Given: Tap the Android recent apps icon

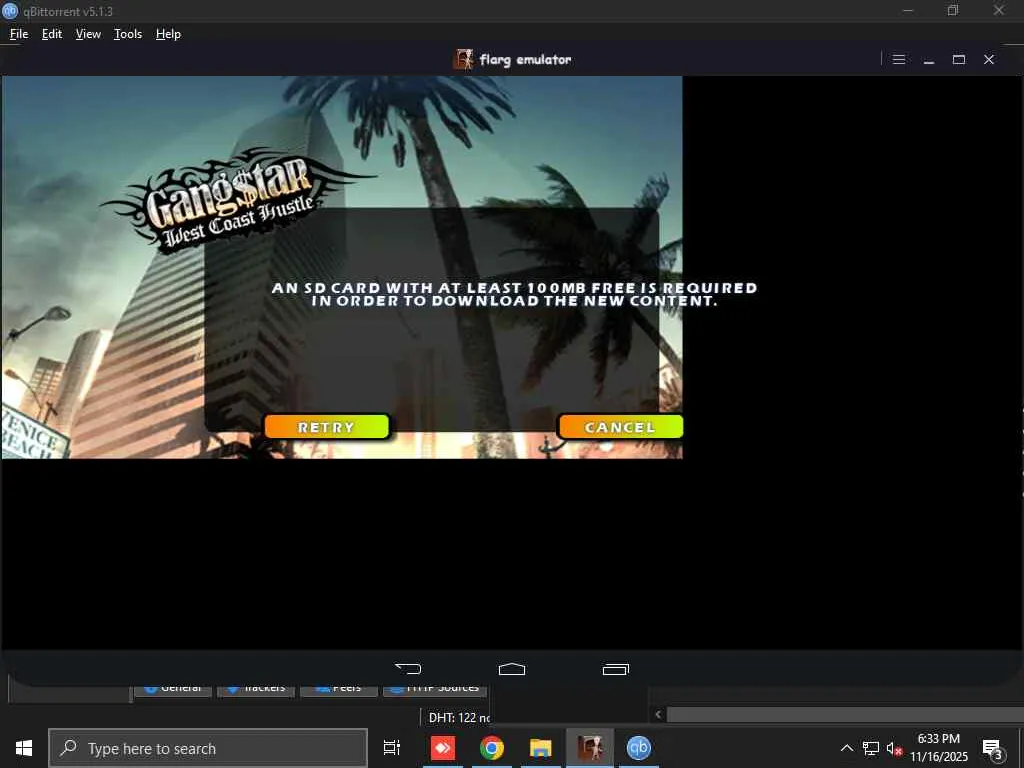Looking at the screenshot, I should point(616,669).
